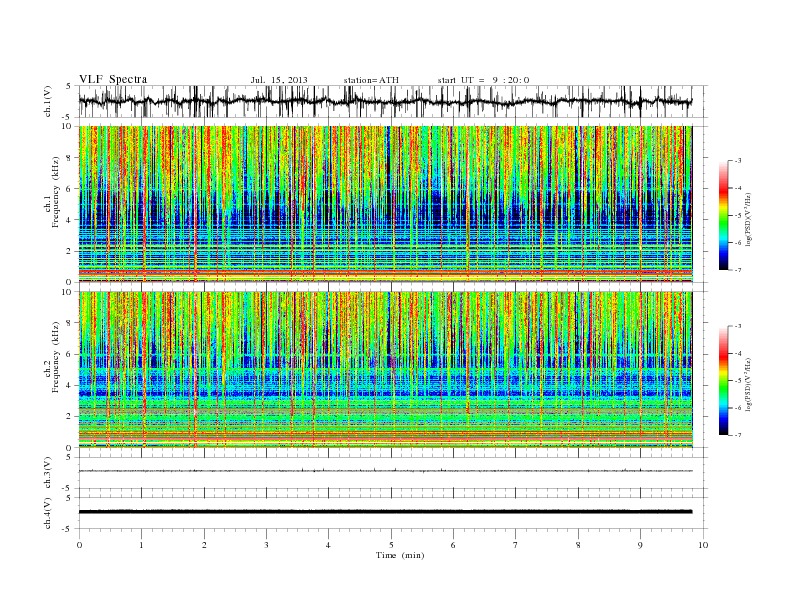792x612 pixels.
Task: Click the '4' kHz tick of ch.2 spectrogram
Action: 70,385
